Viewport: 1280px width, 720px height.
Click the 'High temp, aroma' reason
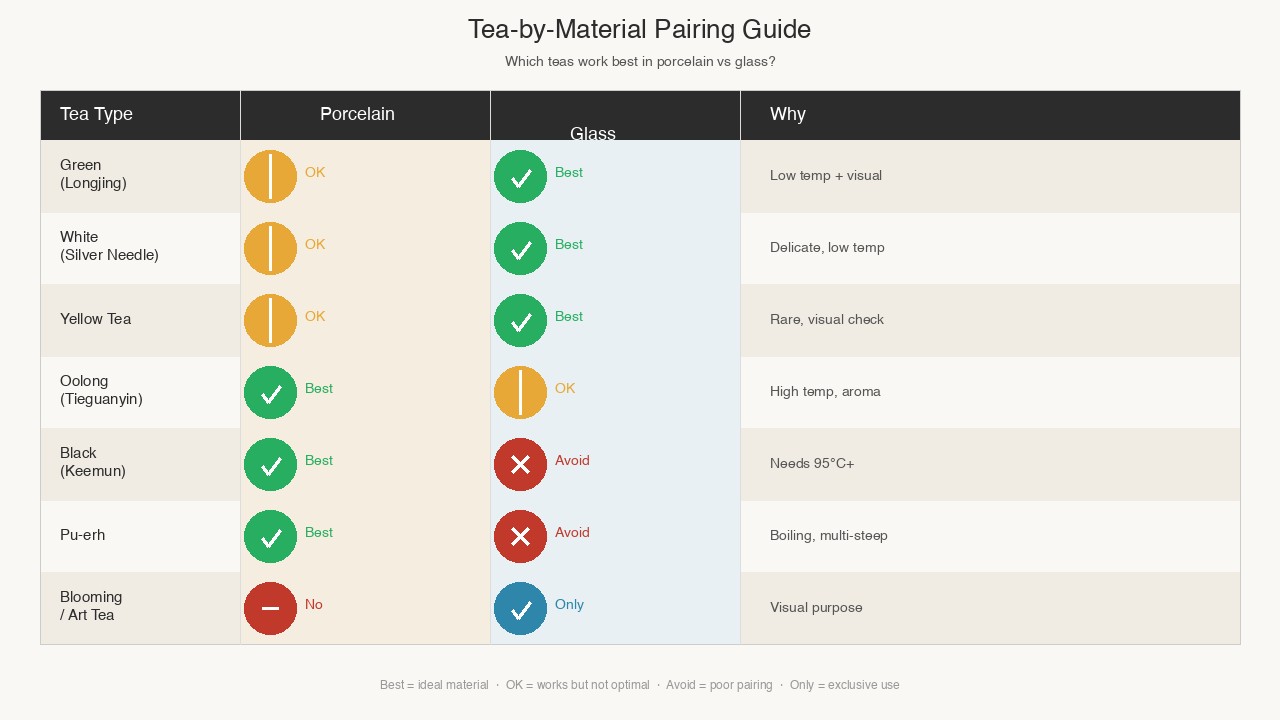(825, 392)
